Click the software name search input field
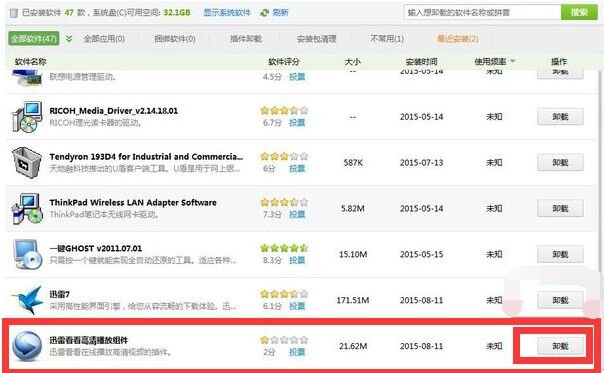 (482, 12)
